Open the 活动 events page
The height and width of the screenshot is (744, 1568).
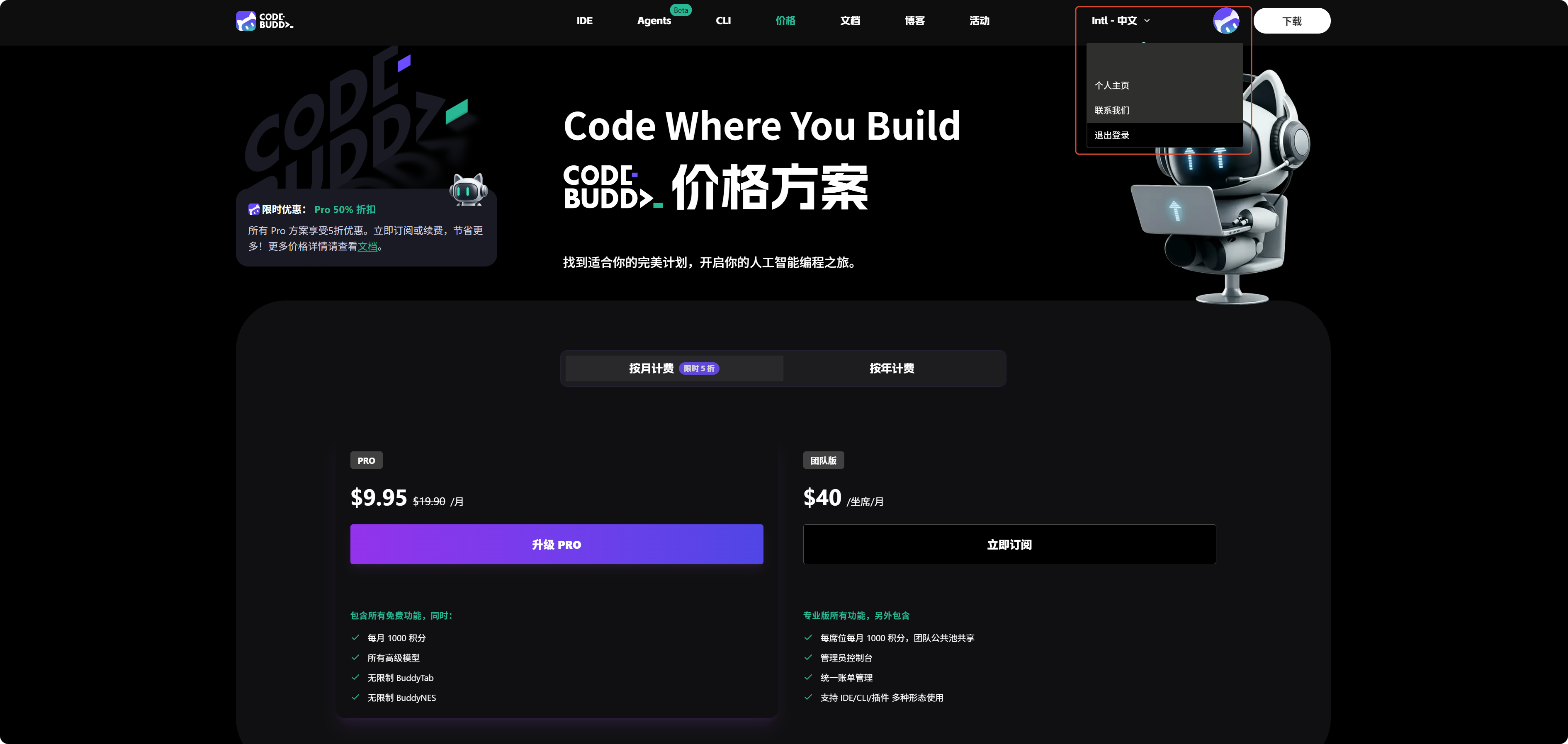980,21
